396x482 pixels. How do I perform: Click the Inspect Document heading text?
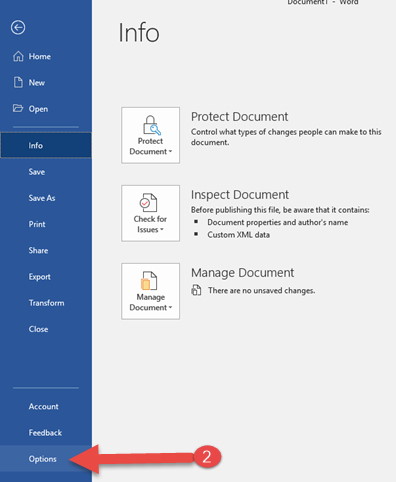[x=240, y=195]
